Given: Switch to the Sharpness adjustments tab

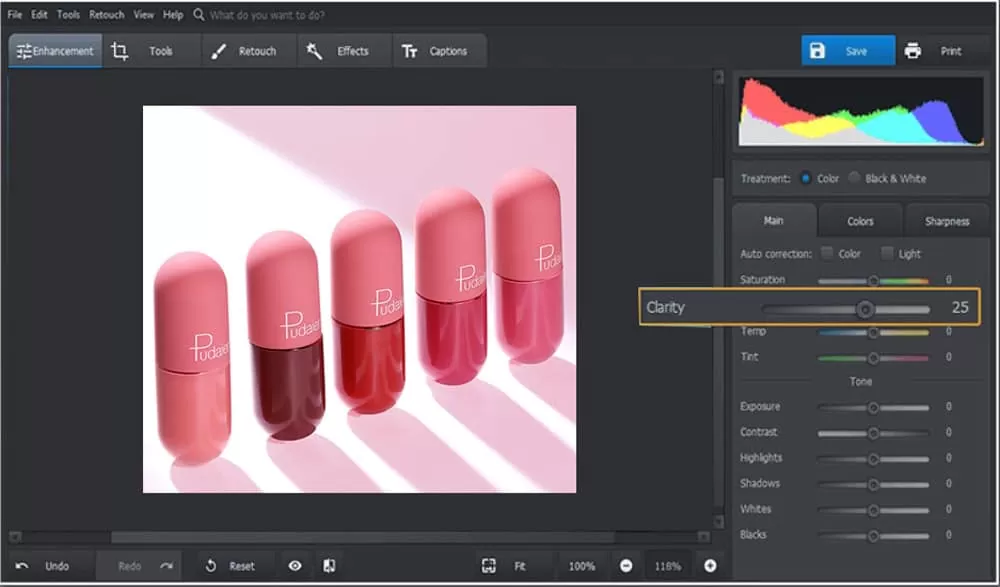Looking at the screenshot, I should tap(947, 221).
